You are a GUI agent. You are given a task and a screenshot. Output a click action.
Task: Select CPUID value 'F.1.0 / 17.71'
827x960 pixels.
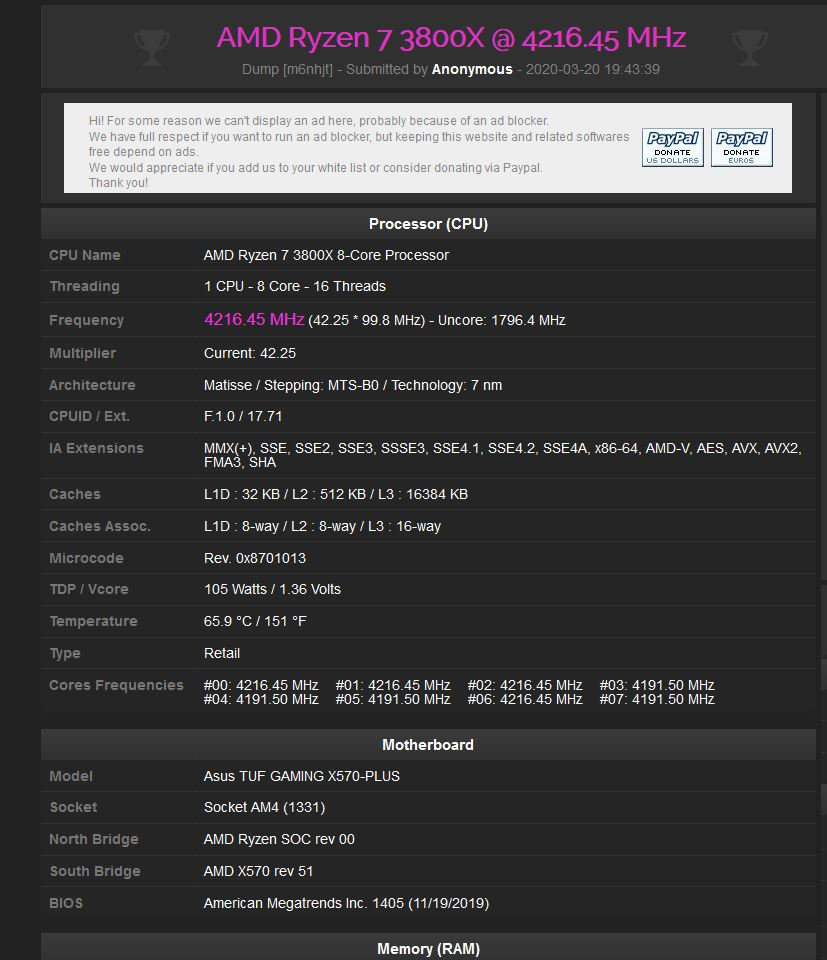(x=243, y=416)
